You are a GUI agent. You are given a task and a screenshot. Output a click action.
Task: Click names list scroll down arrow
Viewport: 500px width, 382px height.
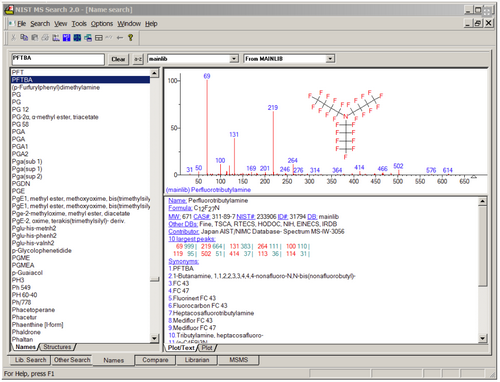pos(154,339)
